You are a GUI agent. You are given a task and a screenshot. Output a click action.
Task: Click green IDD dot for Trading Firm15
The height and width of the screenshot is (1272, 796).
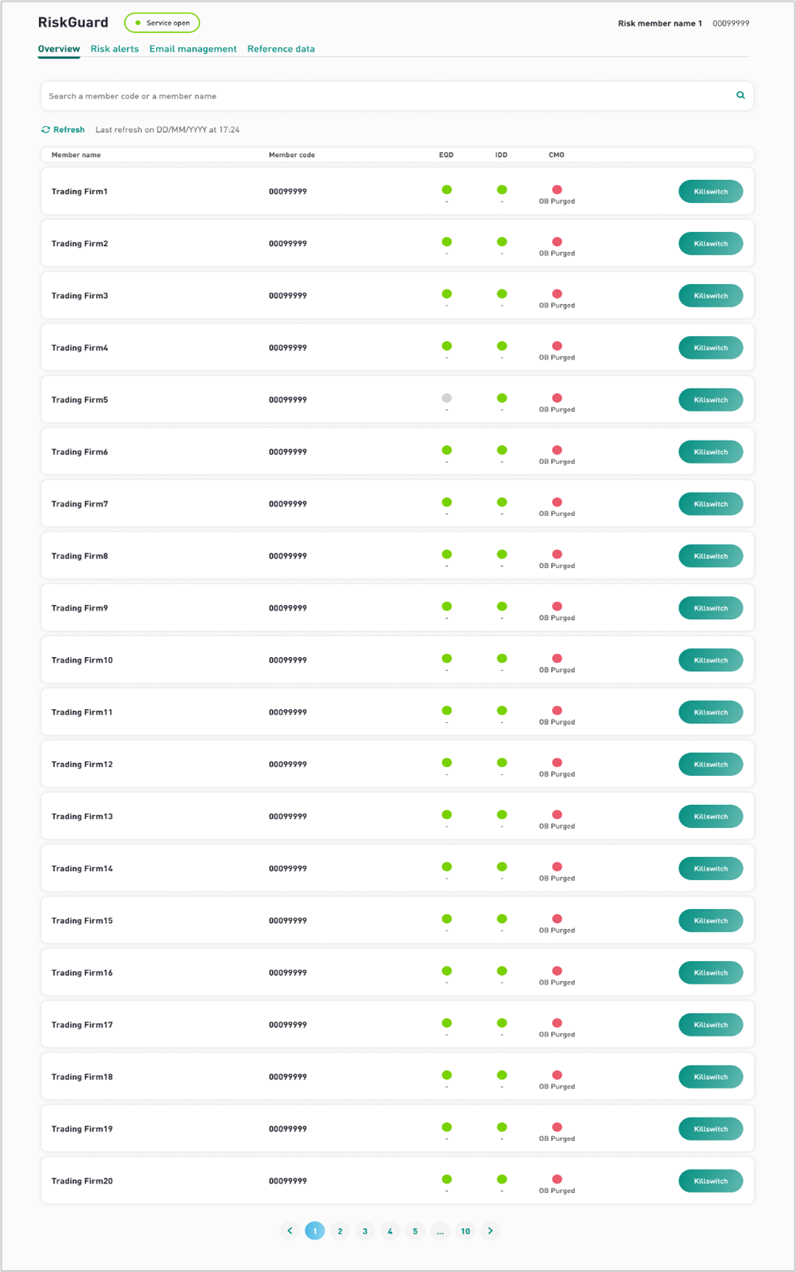click(x=502, y=919)
